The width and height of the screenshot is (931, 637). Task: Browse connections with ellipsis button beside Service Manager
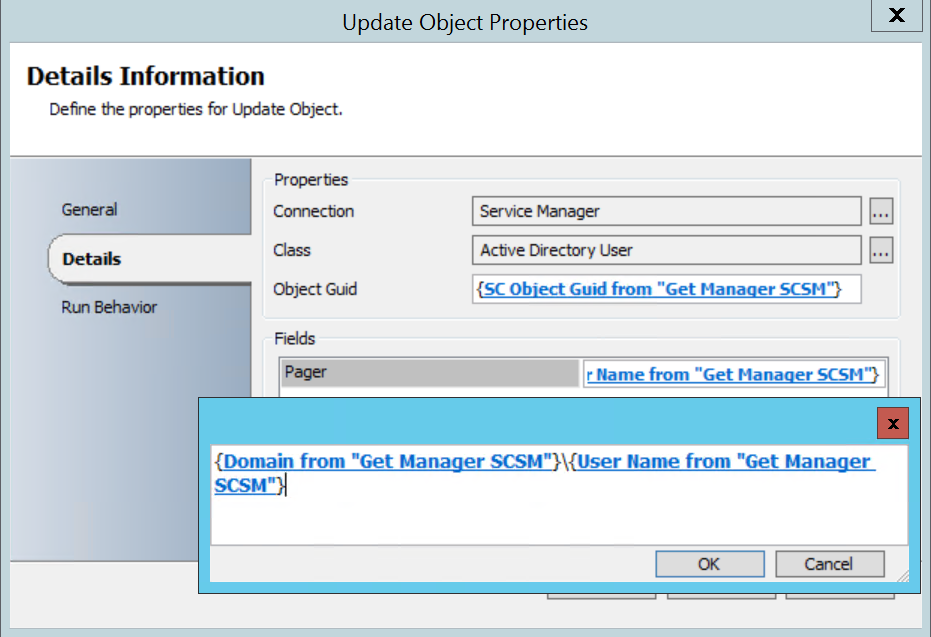coord(881,211)
